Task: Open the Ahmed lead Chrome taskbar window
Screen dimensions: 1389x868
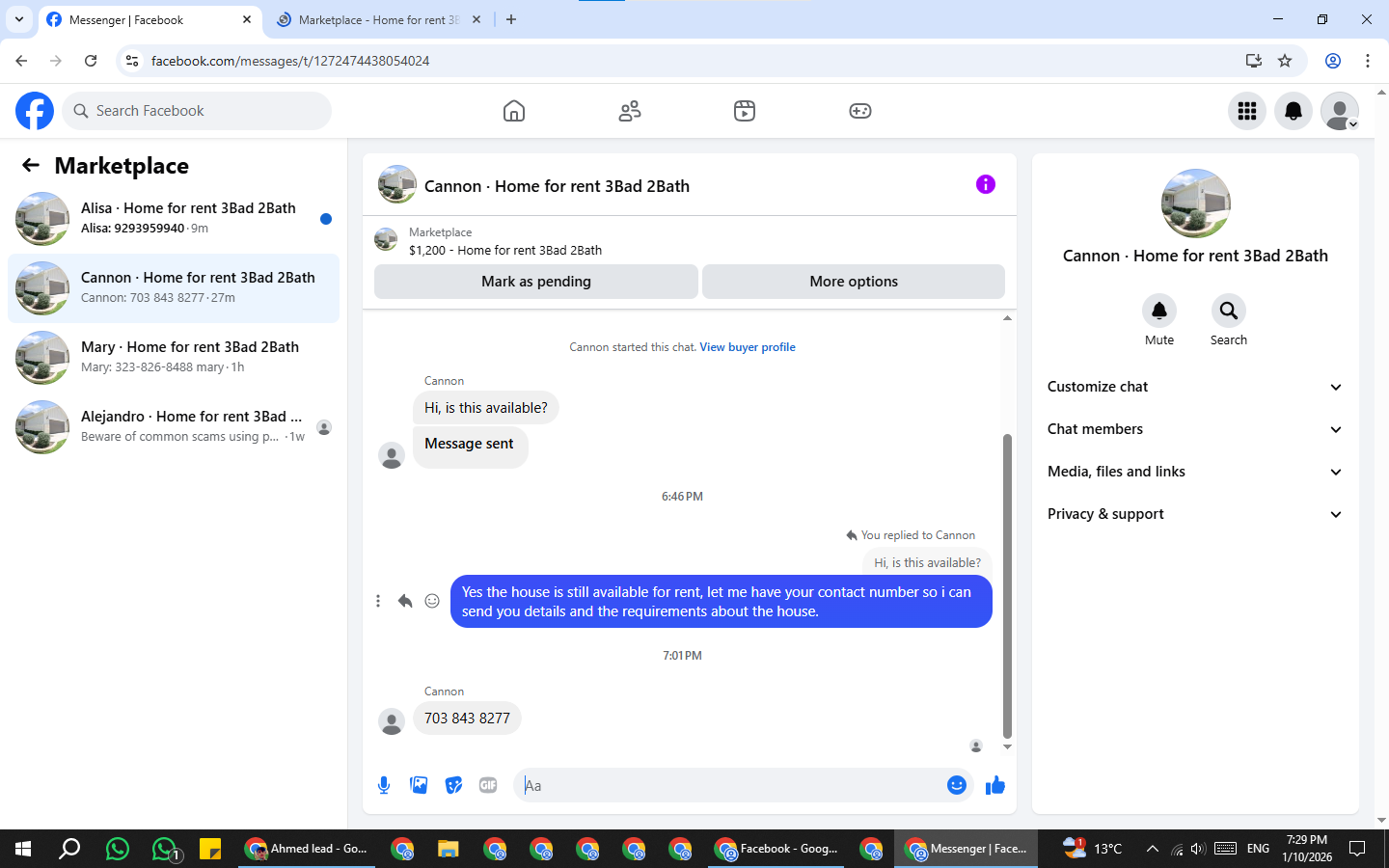Action: point(307,849)
